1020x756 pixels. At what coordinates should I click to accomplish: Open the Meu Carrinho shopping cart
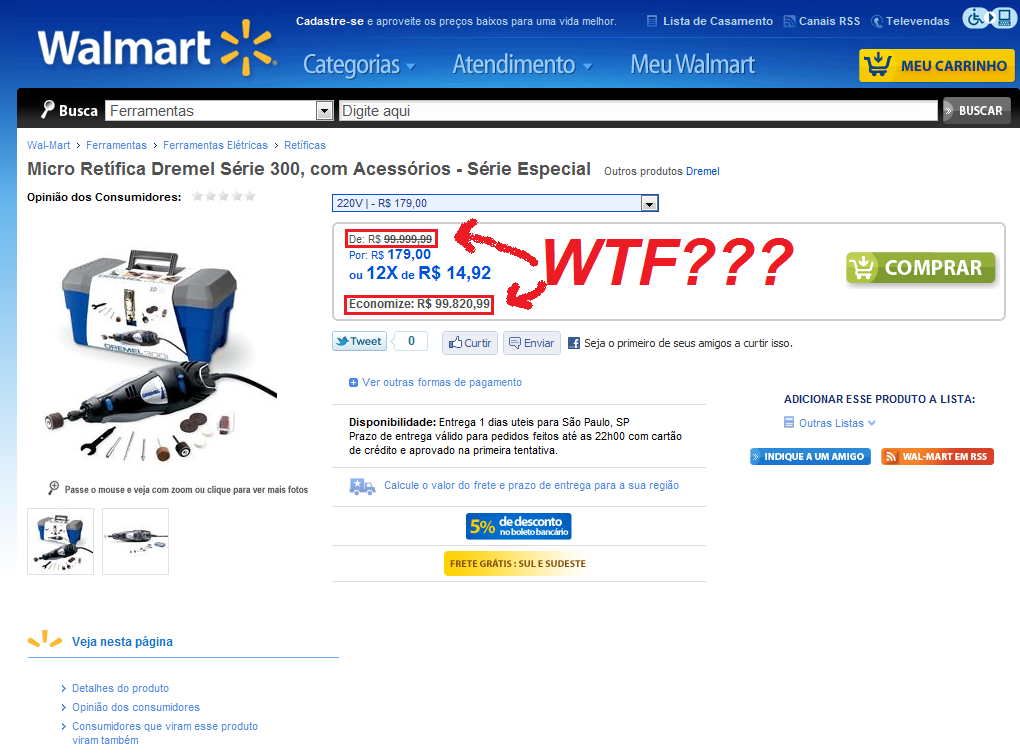tap(936, 66)
